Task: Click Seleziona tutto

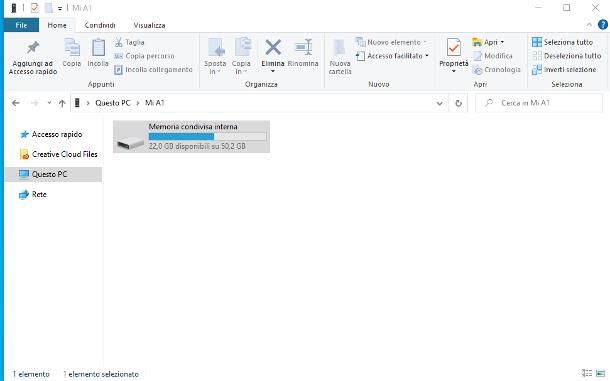Action: tap(562, 42)
